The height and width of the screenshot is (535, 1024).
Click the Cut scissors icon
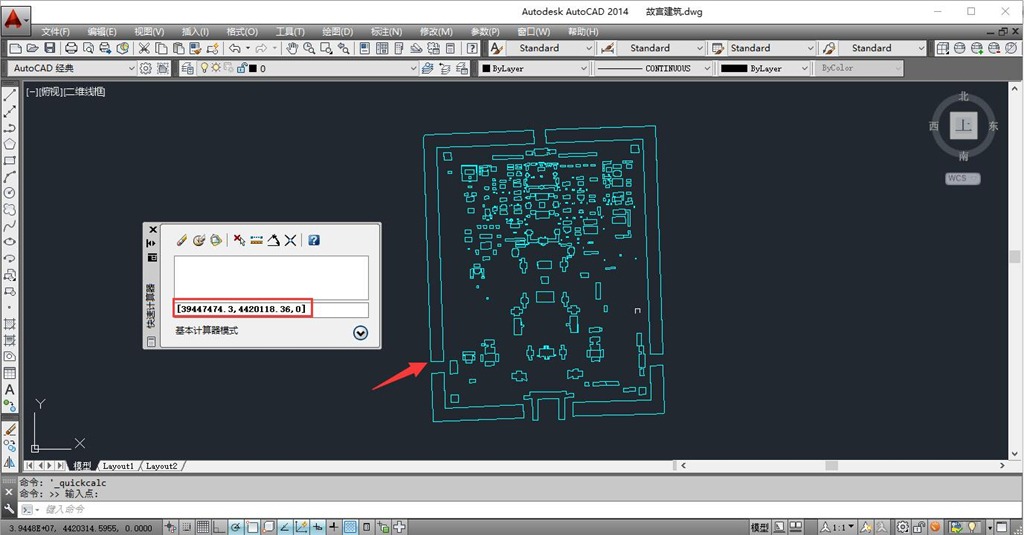[x=144, y=48]
